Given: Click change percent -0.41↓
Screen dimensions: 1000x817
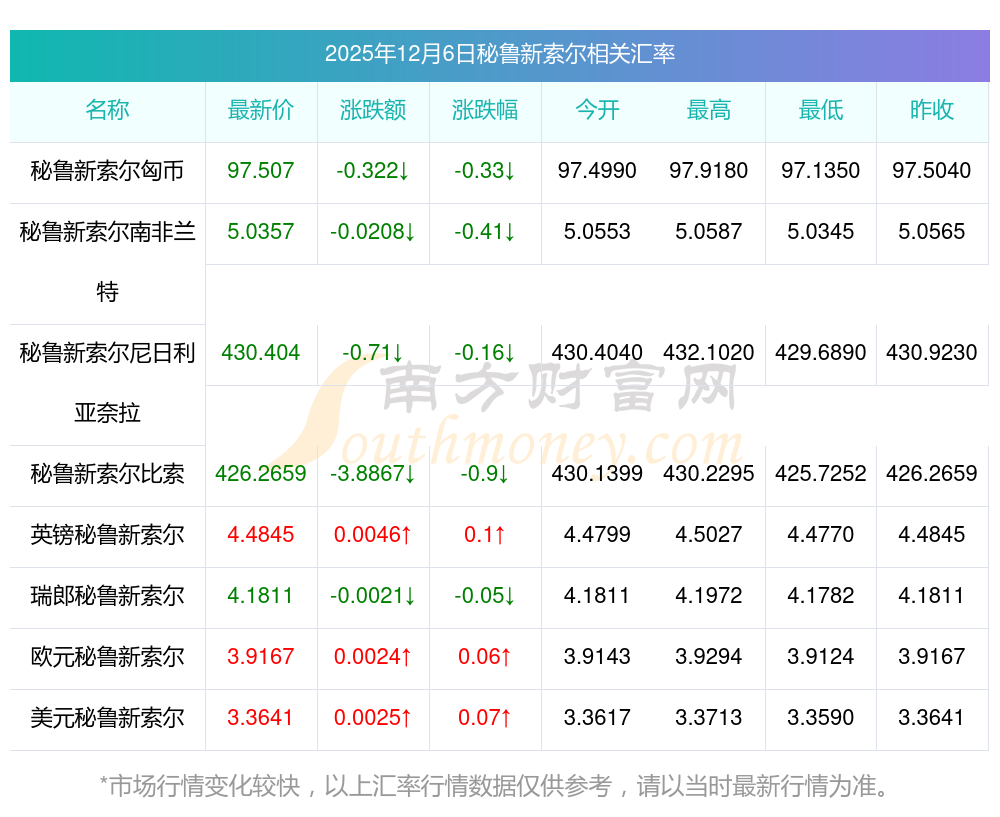Looking at the screenshot, I should pyautogui.click(x=485, y=232).
